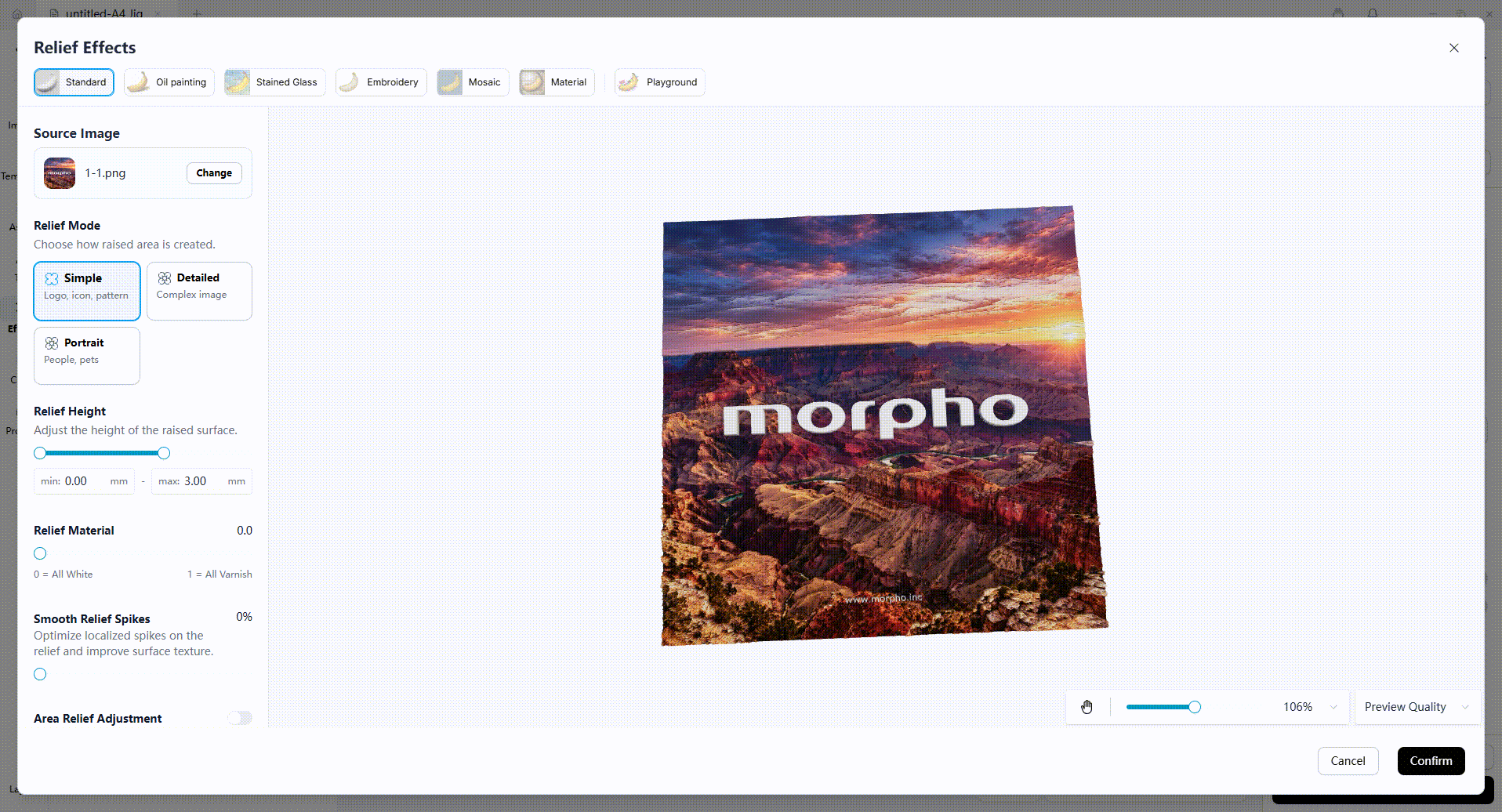Viewport: 1502px width, 812px height.
Task: Confirm the relief effect settings
Action: tap(1431, 761)
